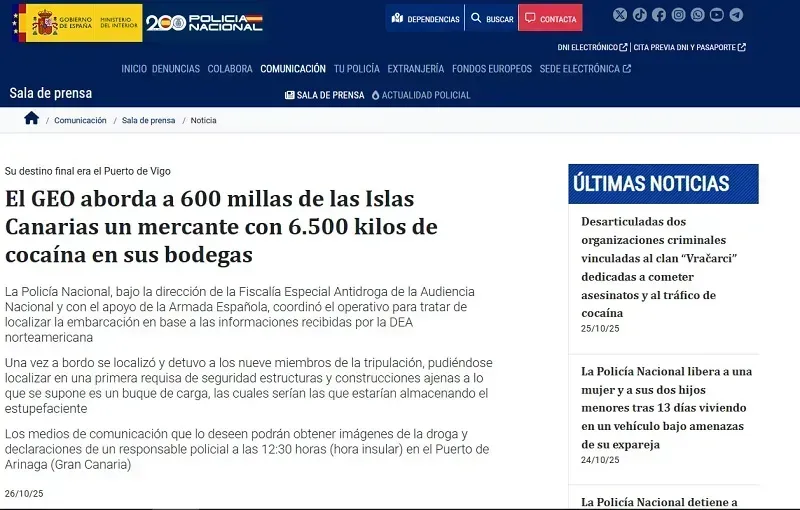
Task: Switch to the Actualidad Policial tab
Action: pyautogui.click(x=421, y=95)
